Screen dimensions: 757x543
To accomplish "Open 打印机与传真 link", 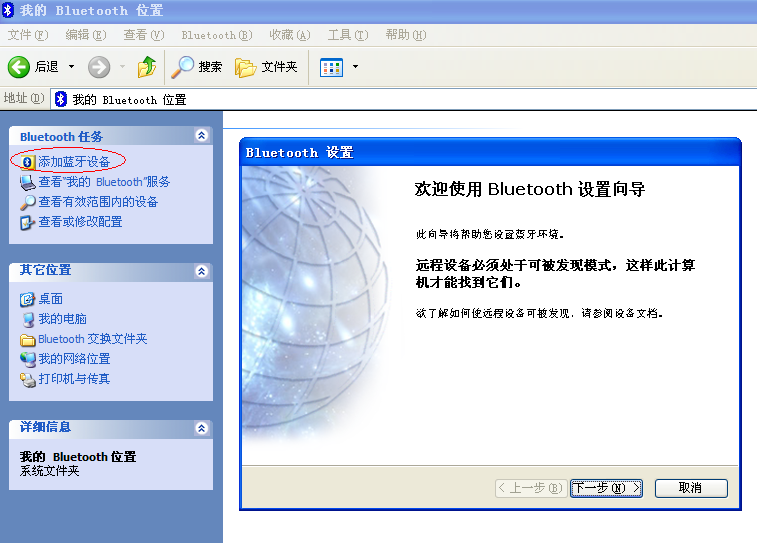I will (x=74, y=379).
